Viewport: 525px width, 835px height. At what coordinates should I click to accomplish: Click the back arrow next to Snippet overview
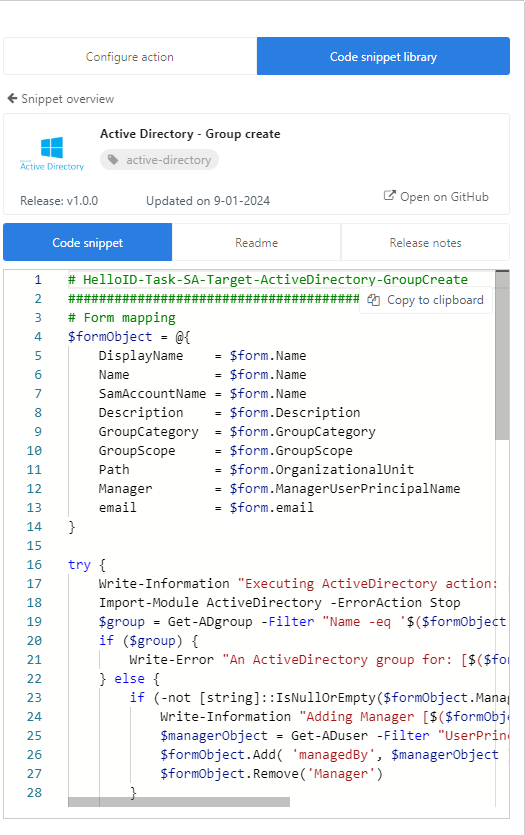[12, 99]
